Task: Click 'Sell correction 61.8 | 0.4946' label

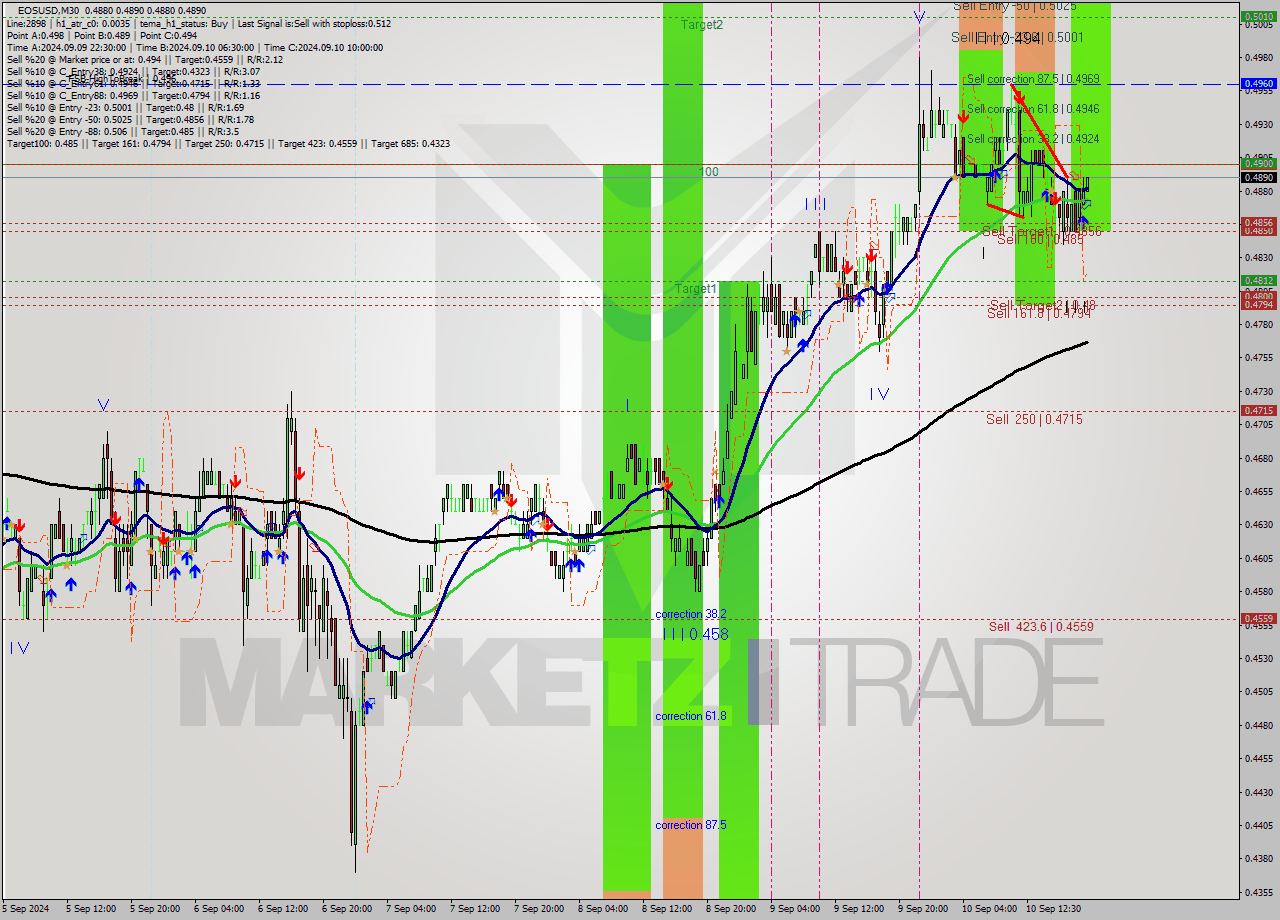Action: tap(1033, 108)
